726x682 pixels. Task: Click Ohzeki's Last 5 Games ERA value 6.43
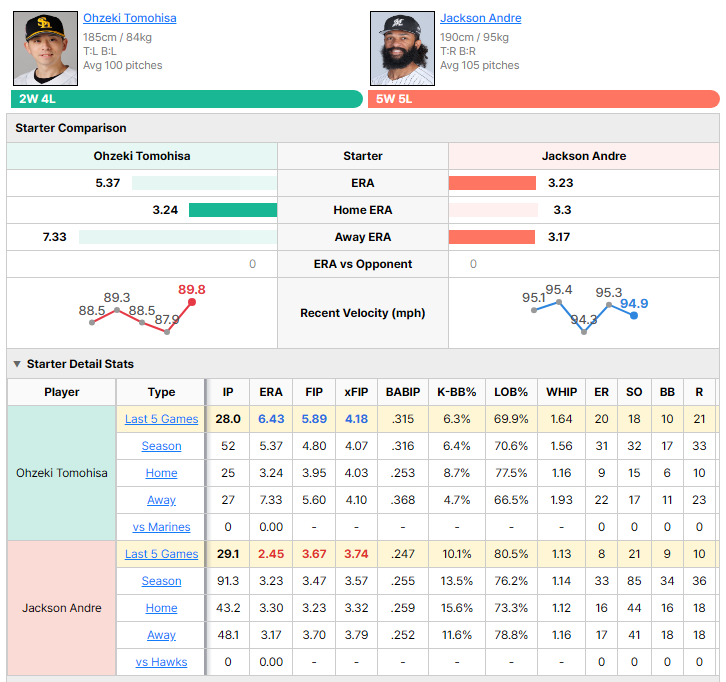click(271, 419)
